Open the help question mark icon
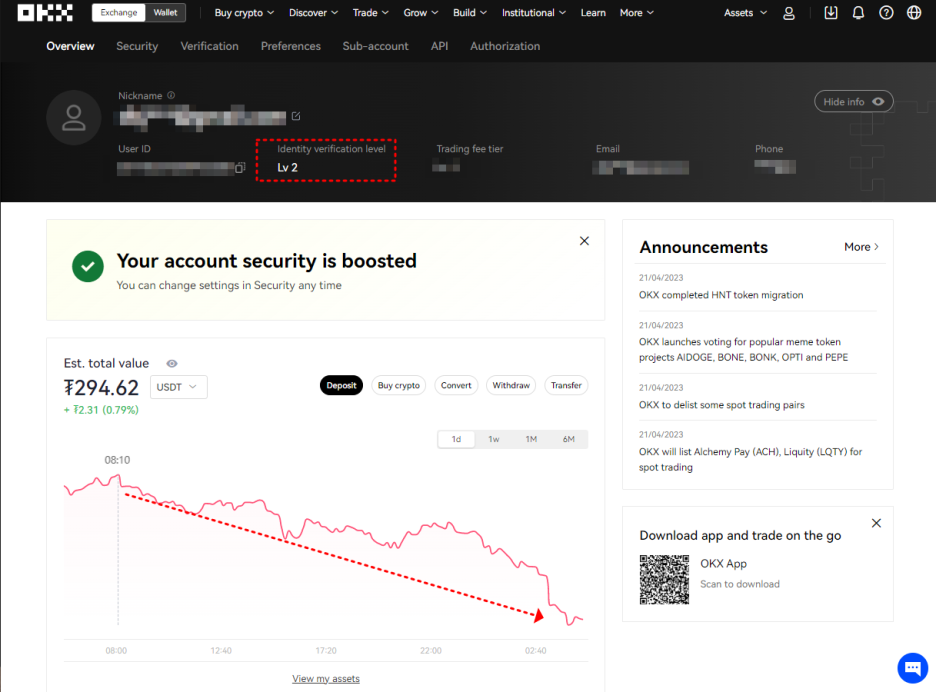936x692 pixels. pos(886,13)
